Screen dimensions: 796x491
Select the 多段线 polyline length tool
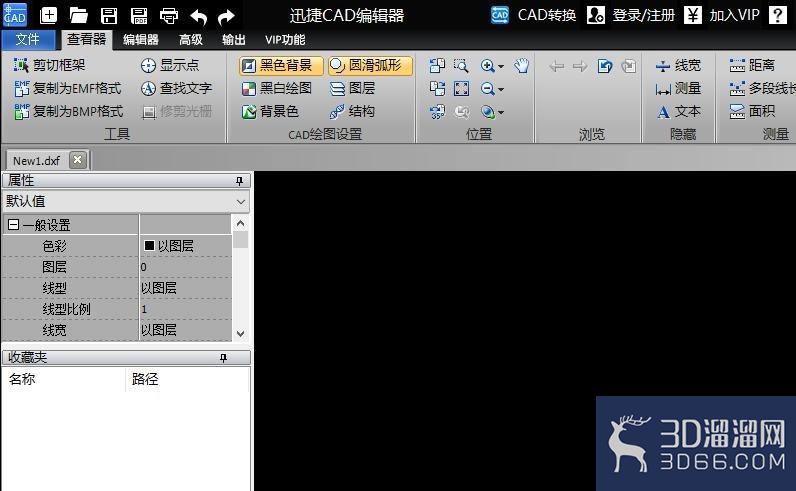tap(762, 88)
